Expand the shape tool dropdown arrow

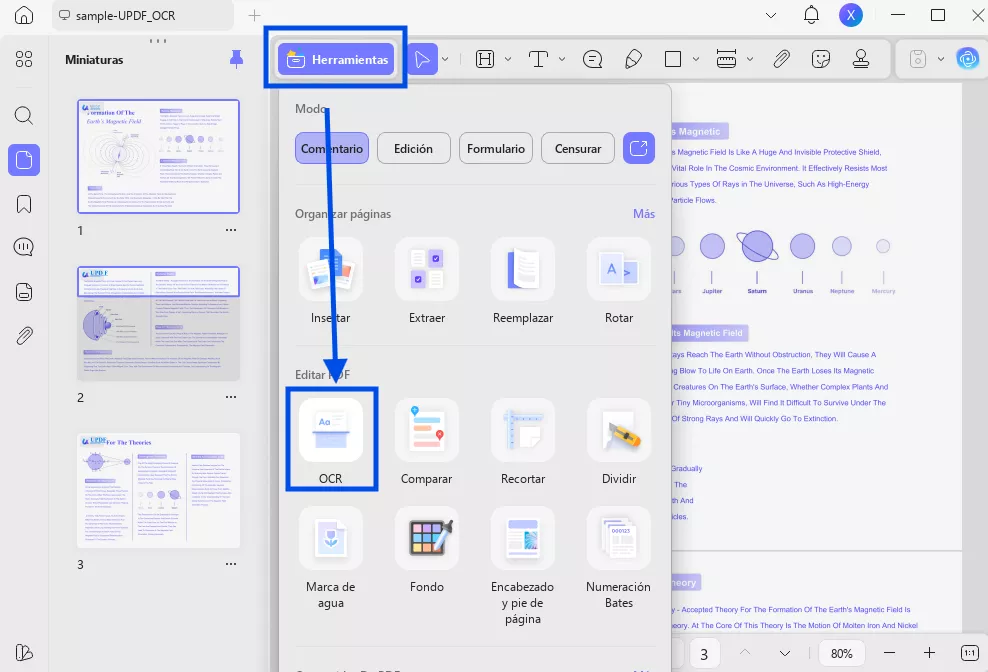[x=696, y=59]
